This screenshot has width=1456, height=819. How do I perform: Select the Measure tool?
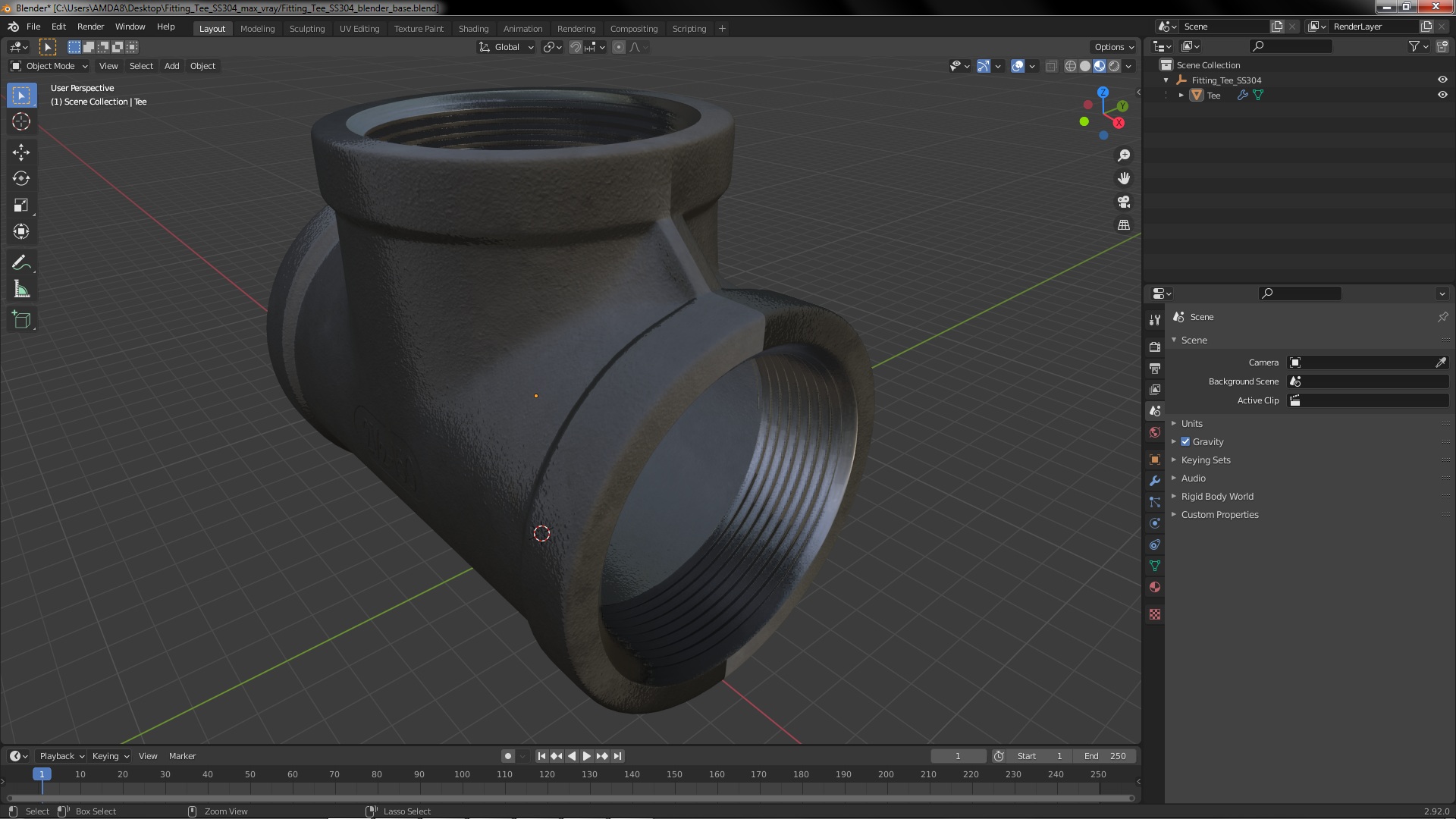21,290
